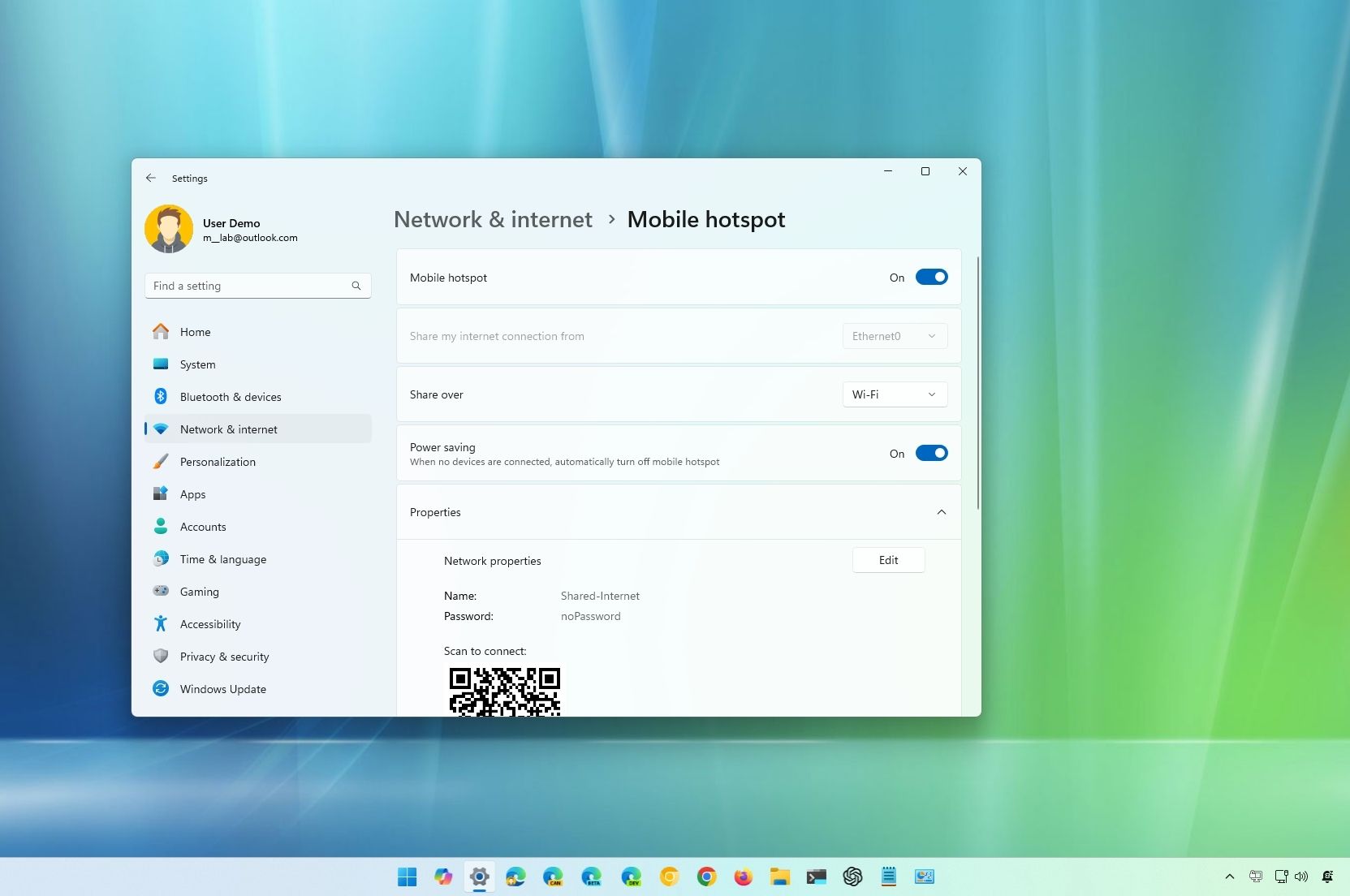The width and height of the screenshot is (1350, 896).
Task: Click the back arrow in Settings
Action: tap(151, 178)
